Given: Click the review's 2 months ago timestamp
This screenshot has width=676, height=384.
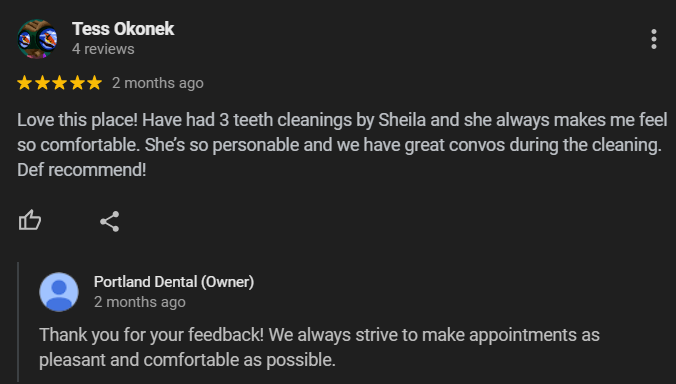Looking at the screenshot, I should pos(158,83).
